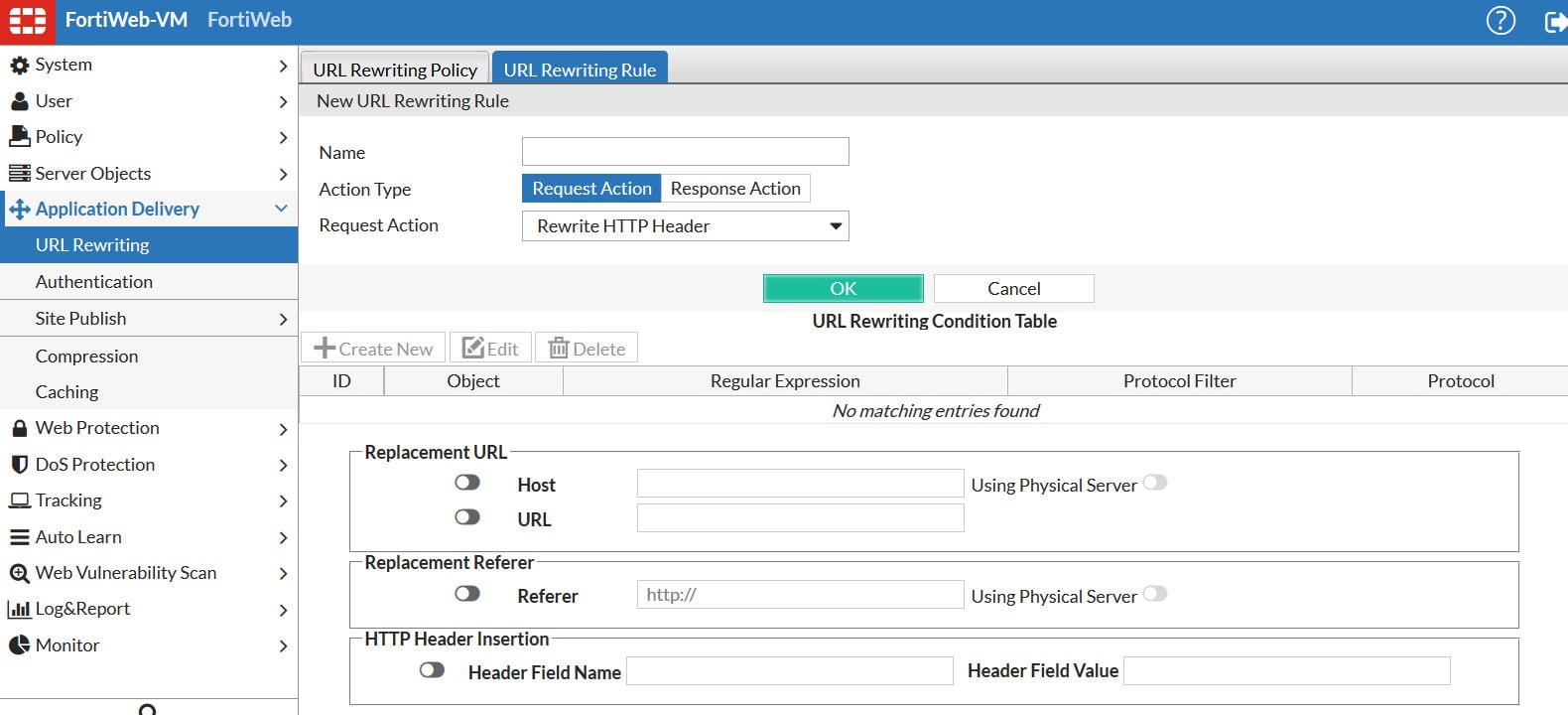Screen dimensions: 1568x715
Task: Open the help question mark icon
Action: pyautogui.click(x=1500, y=21)
